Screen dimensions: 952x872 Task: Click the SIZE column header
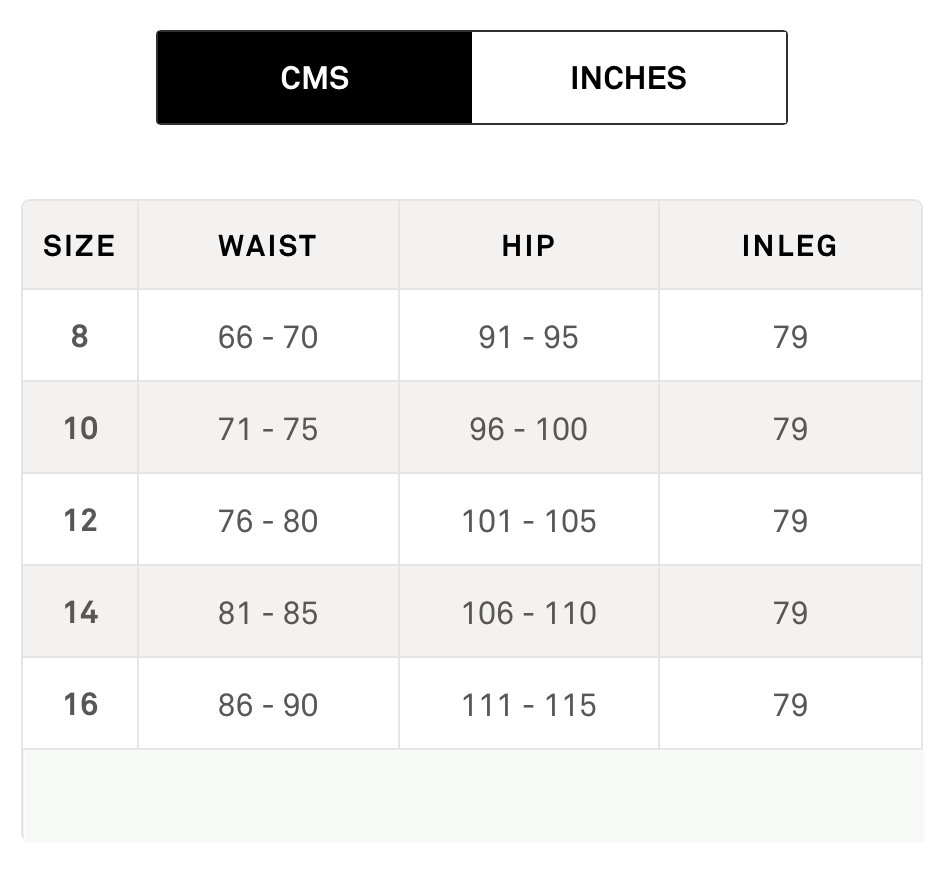[79, 246]
